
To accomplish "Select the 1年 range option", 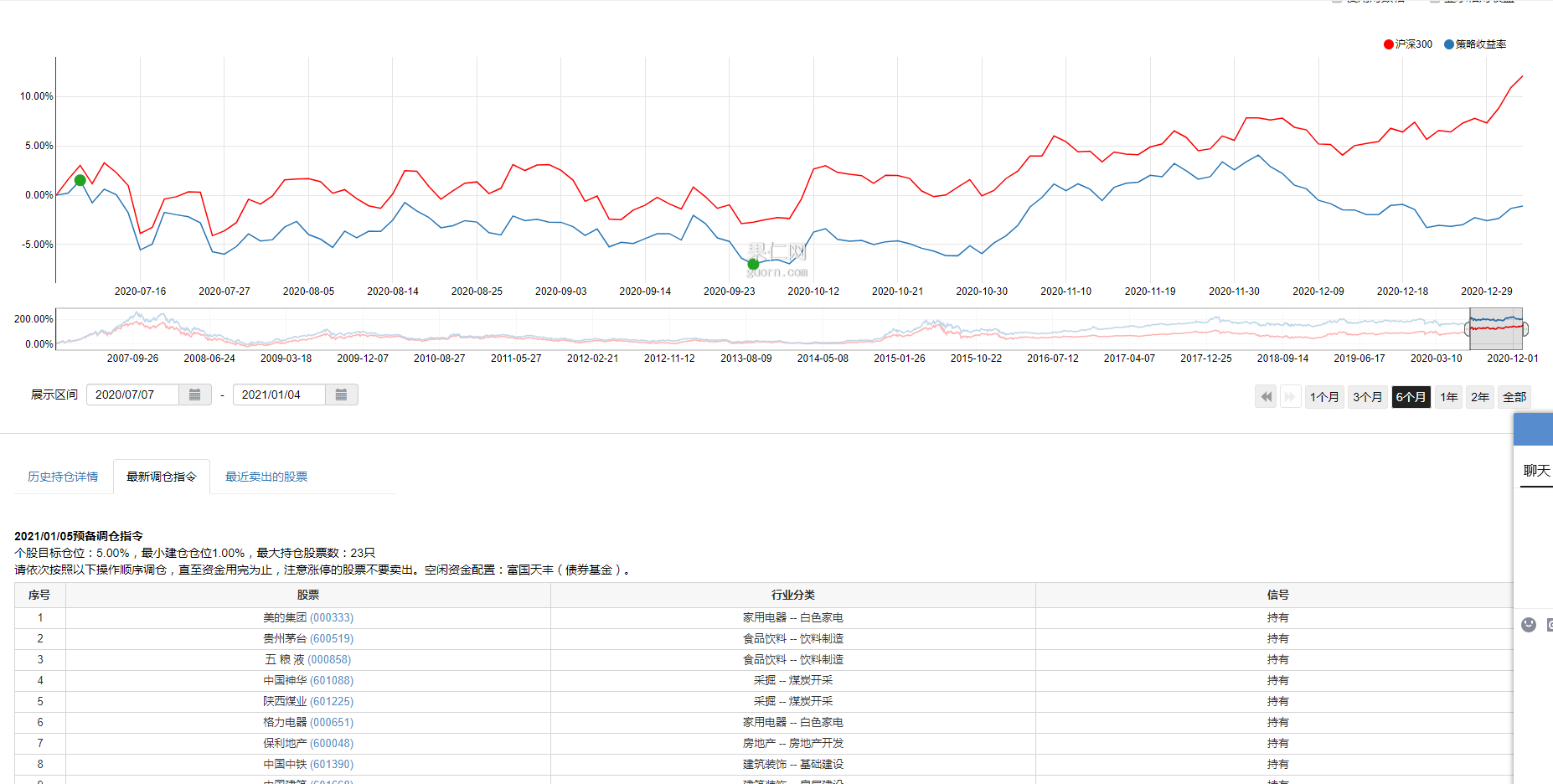I will point(1449,397).
